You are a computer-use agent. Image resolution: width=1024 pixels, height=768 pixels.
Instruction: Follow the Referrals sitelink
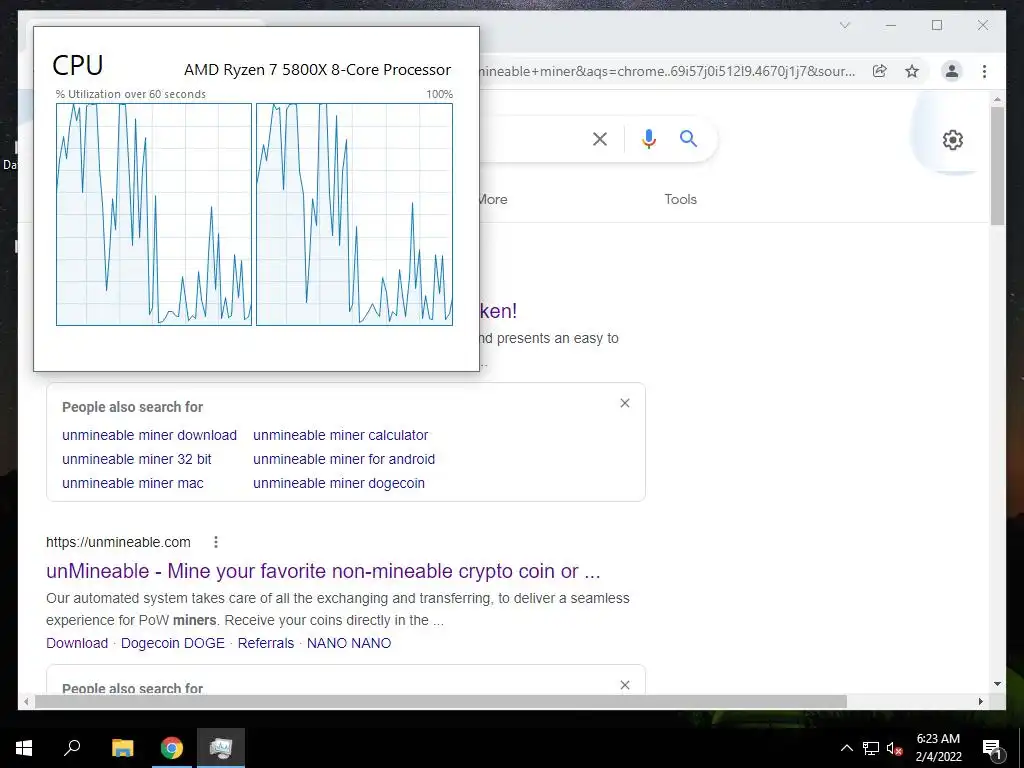pos(266,643)
